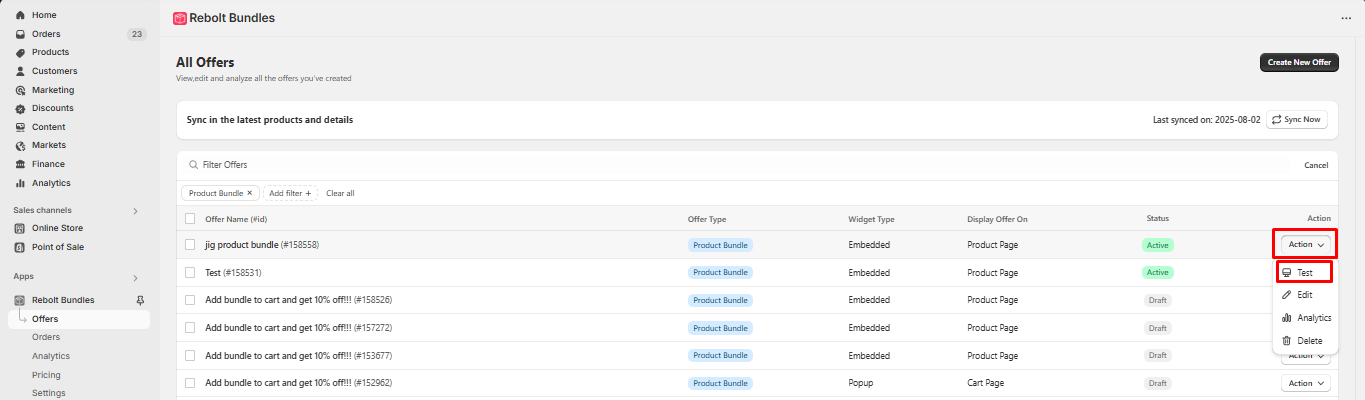
Task: Open the three-dot menu at top right
Action: tap(1345, 18)
